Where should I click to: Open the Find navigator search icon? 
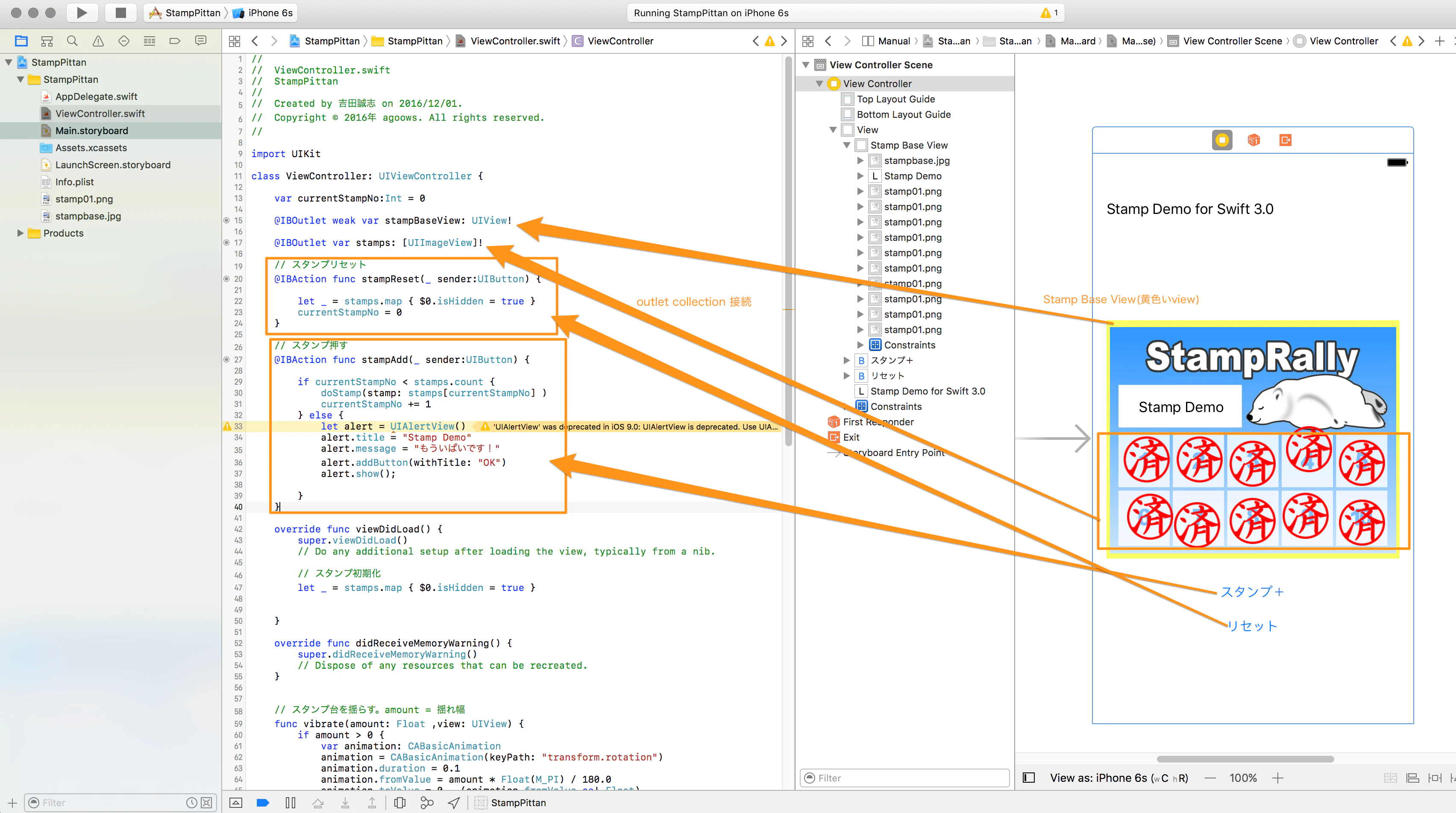(72, 41)
